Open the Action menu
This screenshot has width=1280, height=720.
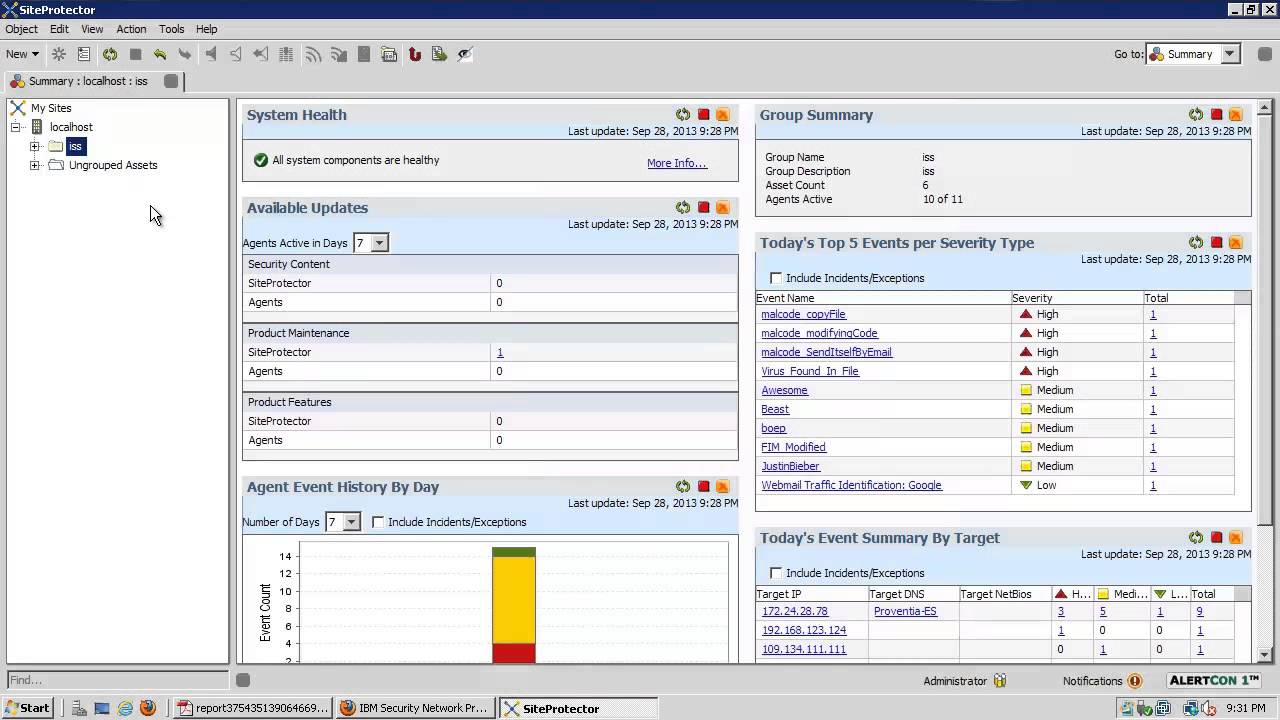click(131, 29)
